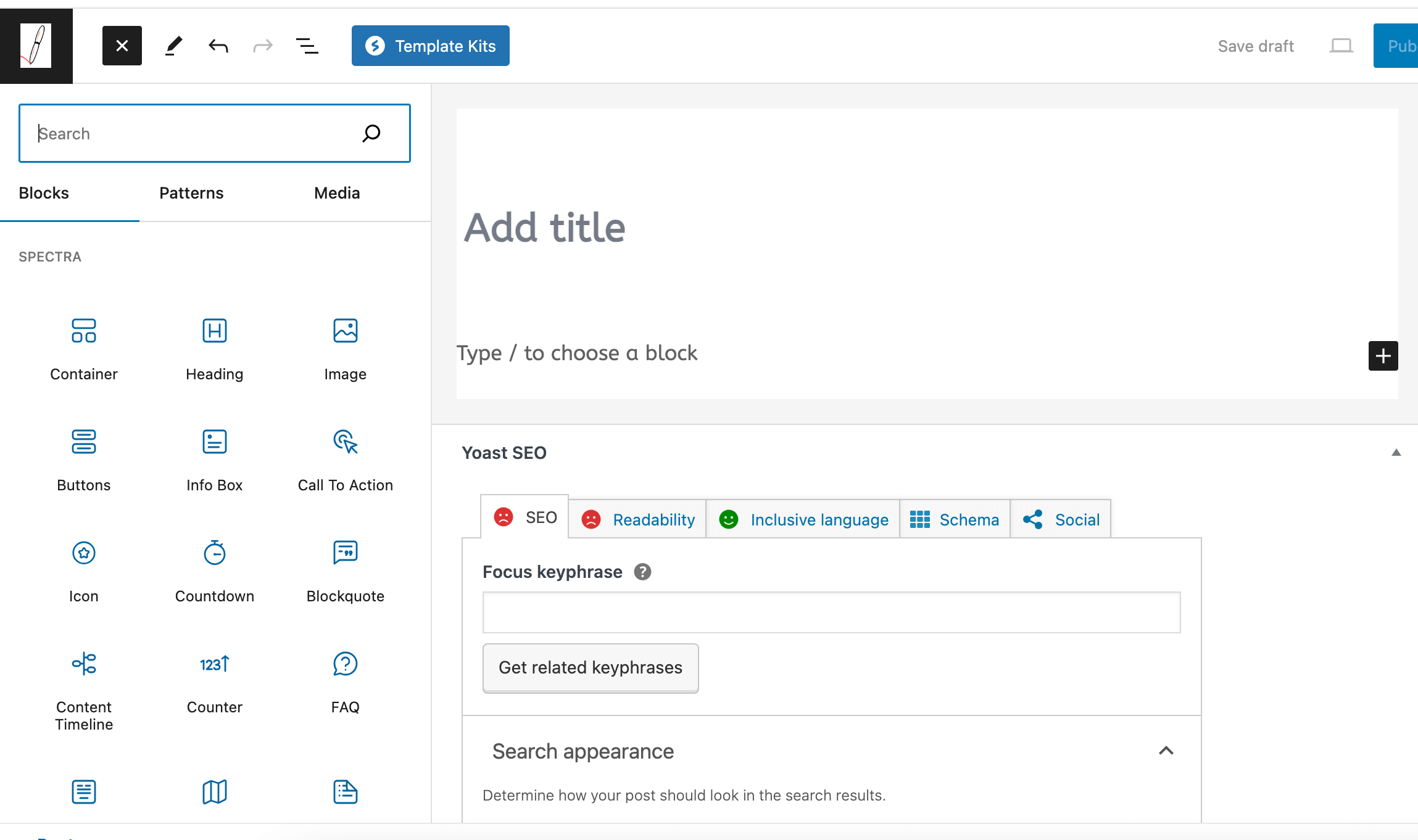Insert the Container block
The width and height of the screenshot is (1418, 840).
pyautogui.click(x=84, y=348)
